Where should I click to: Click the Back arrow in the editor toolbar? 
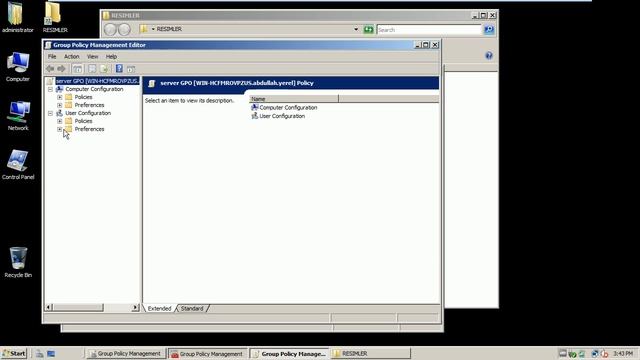[x=50, y=69]
